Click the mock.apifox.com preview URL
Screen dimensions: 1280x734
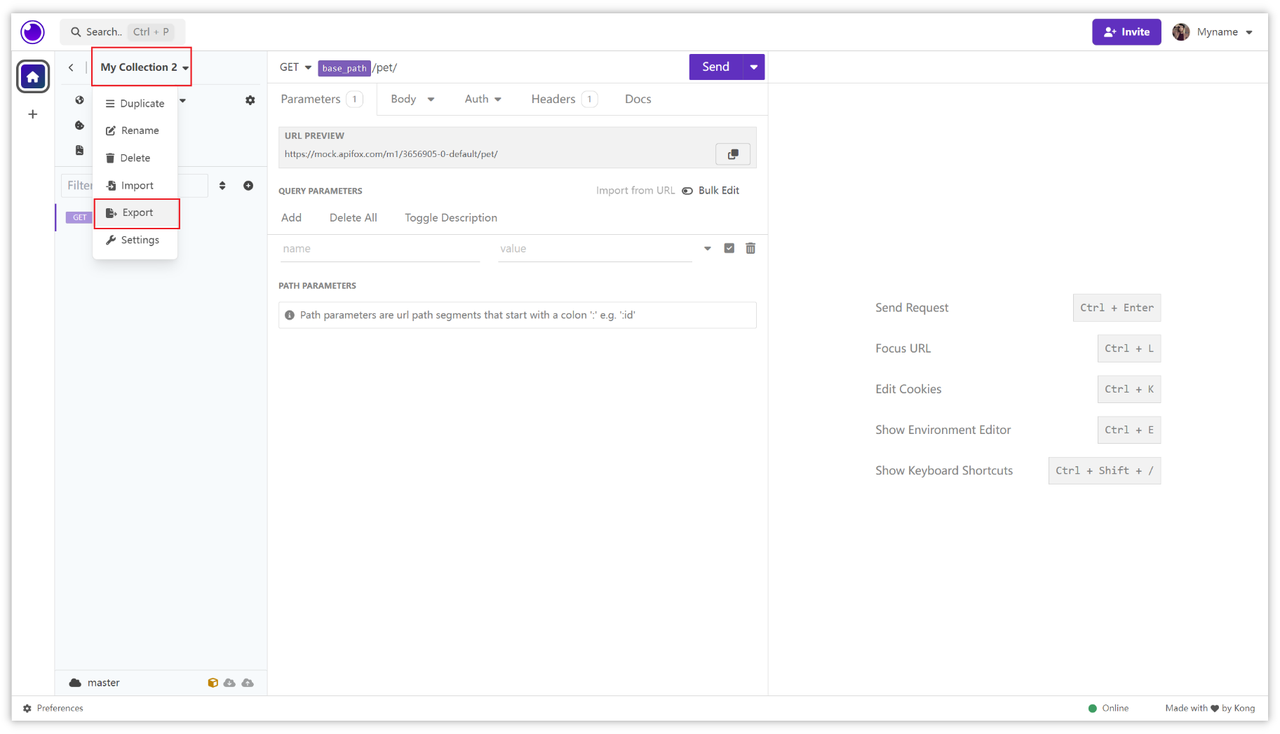click(391, 154)
